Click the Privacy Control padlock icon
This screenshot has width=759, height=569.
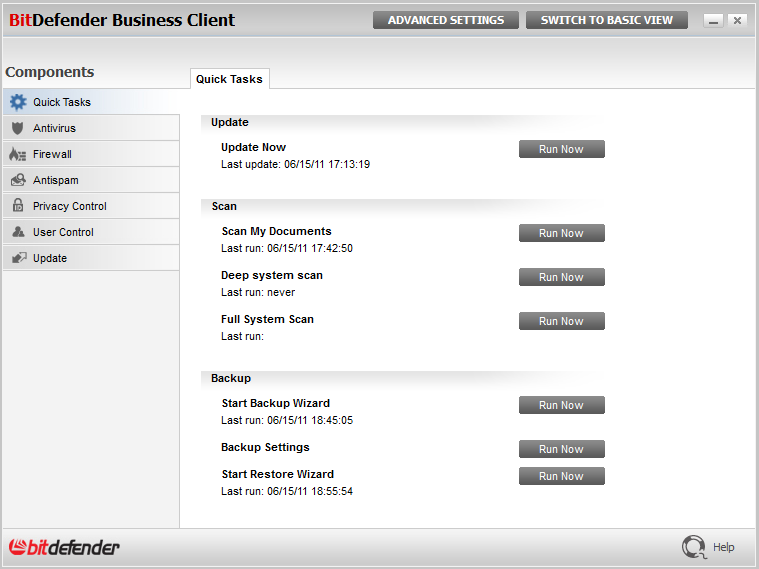(x=18, y=205)
